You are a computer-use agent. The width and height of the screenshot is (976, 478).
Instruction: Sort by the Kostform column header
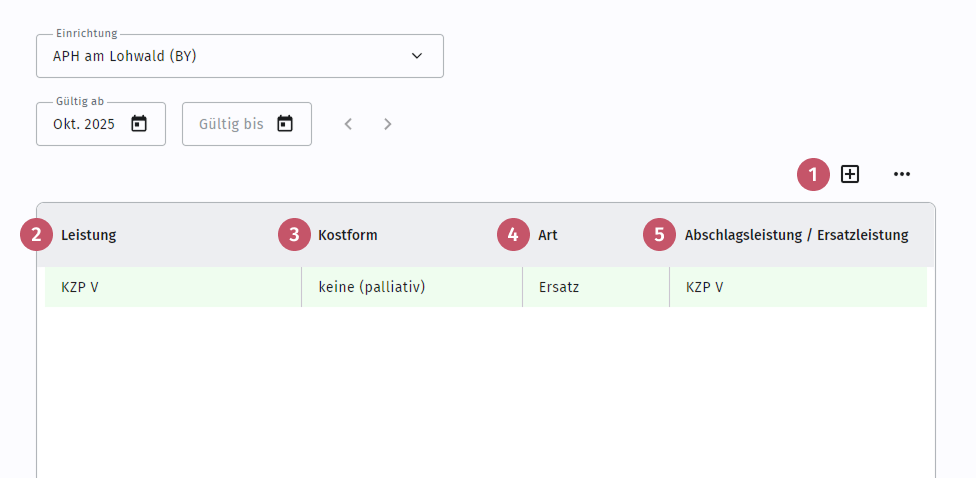348,235
